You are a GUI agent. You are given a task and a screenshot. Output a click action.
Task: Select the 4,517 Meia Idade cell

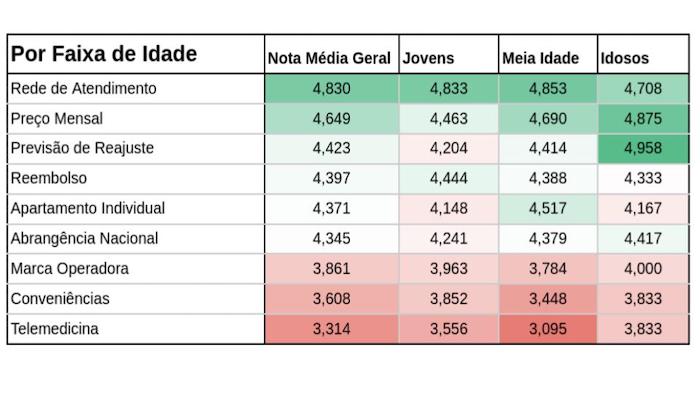tap(548, 209)
